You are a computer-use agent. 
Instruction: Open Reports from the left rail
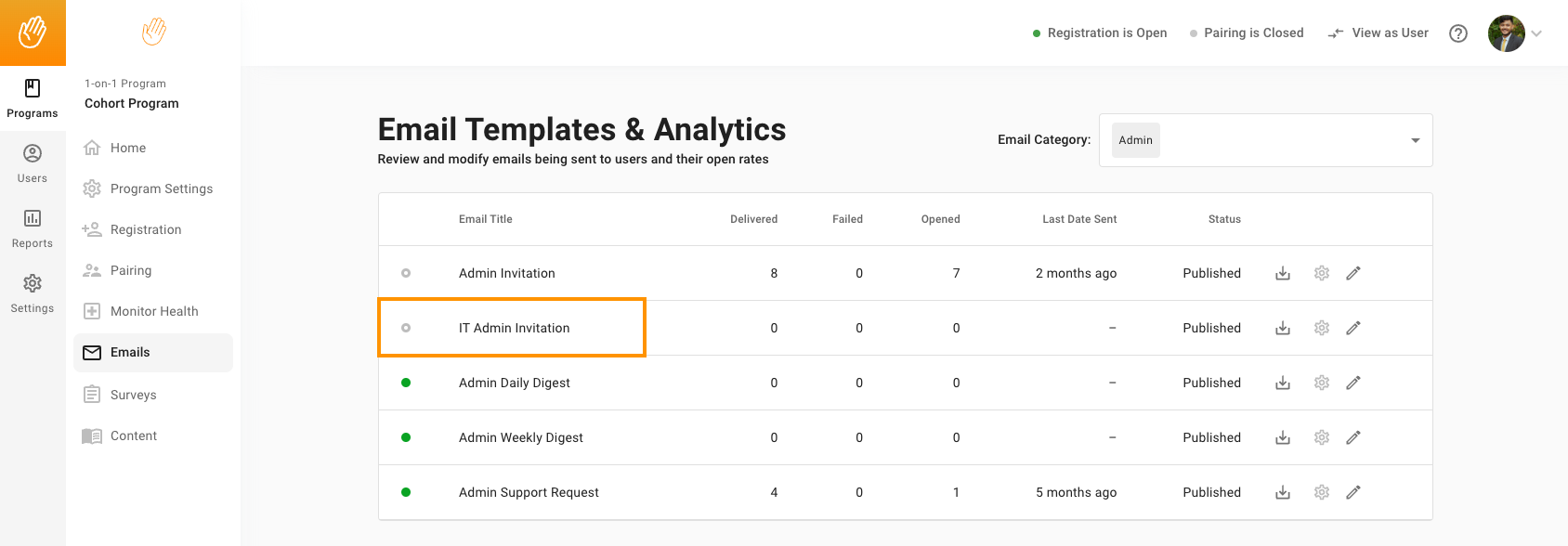pyautogui.click(x=33, y=227)
